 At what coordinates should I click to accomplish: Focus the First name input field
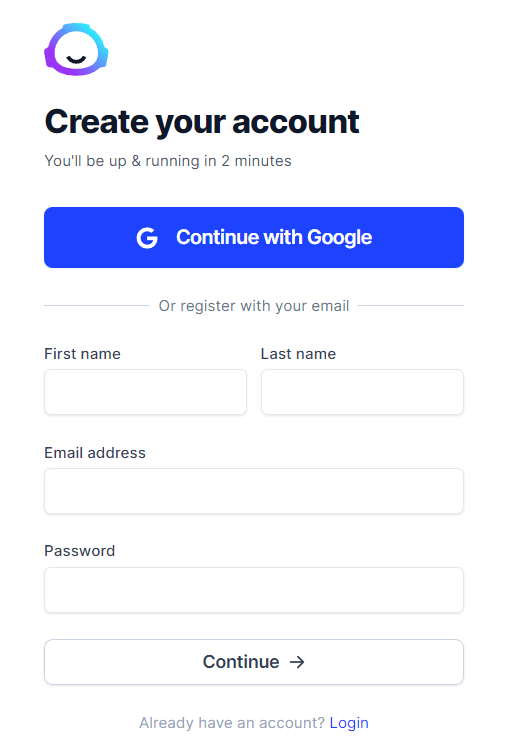145,392
